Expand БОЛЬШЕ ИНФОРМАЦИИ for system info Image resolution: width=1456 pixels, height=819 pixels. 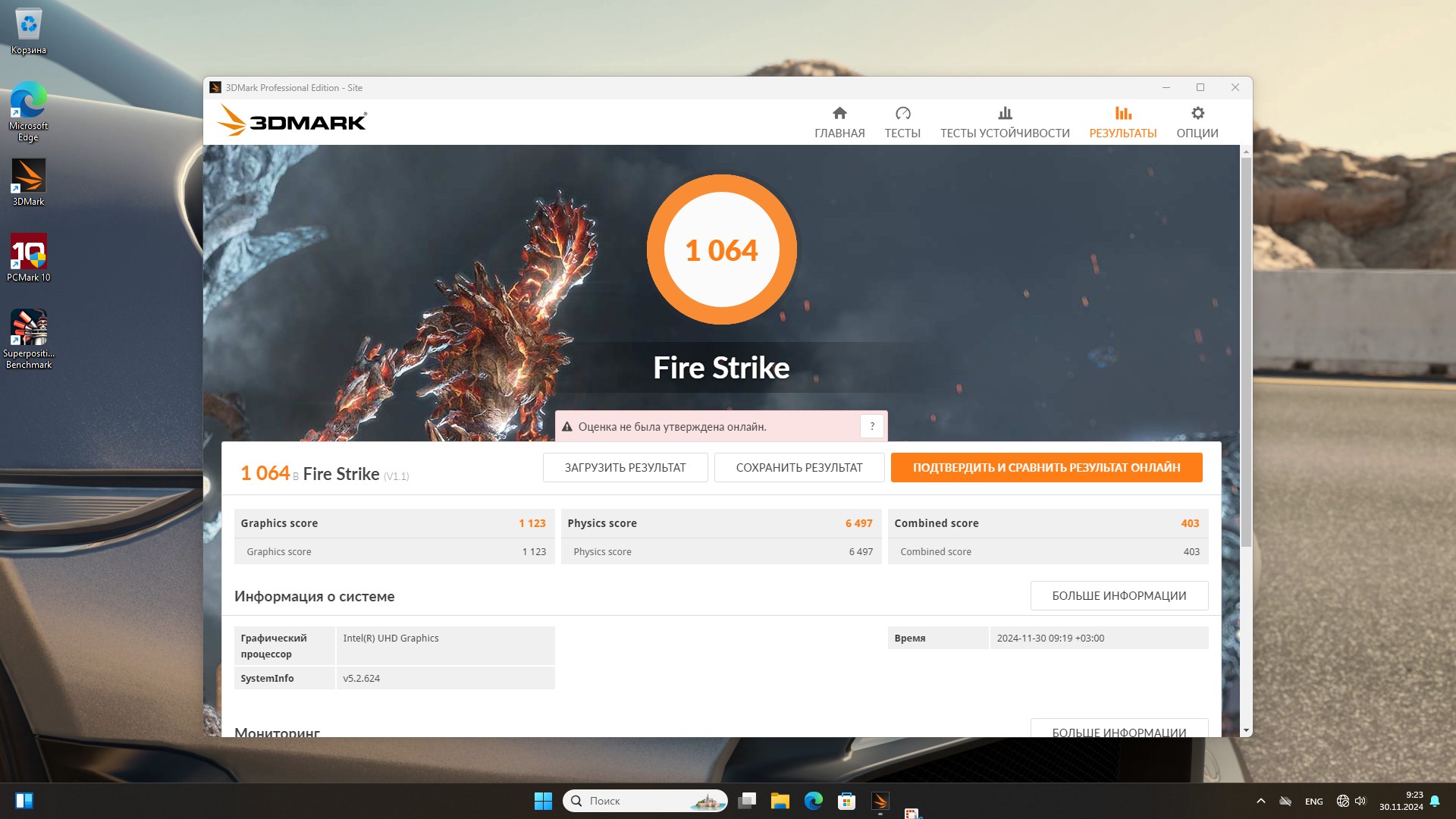click(1119, 596)
